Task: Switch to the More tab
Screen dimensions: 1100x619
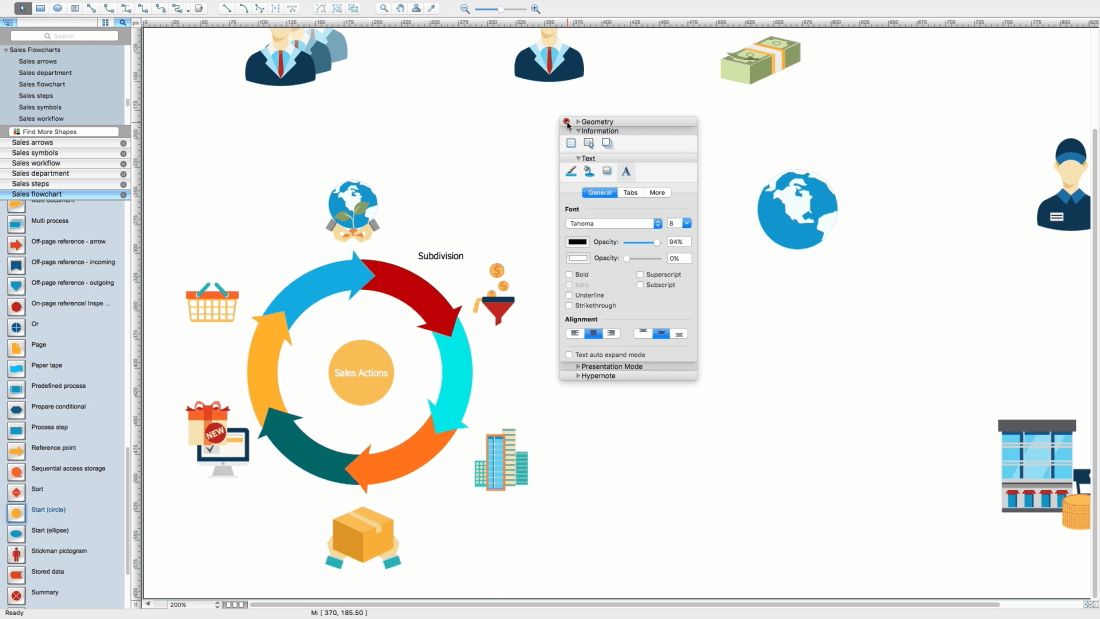Action: point(657,192)
